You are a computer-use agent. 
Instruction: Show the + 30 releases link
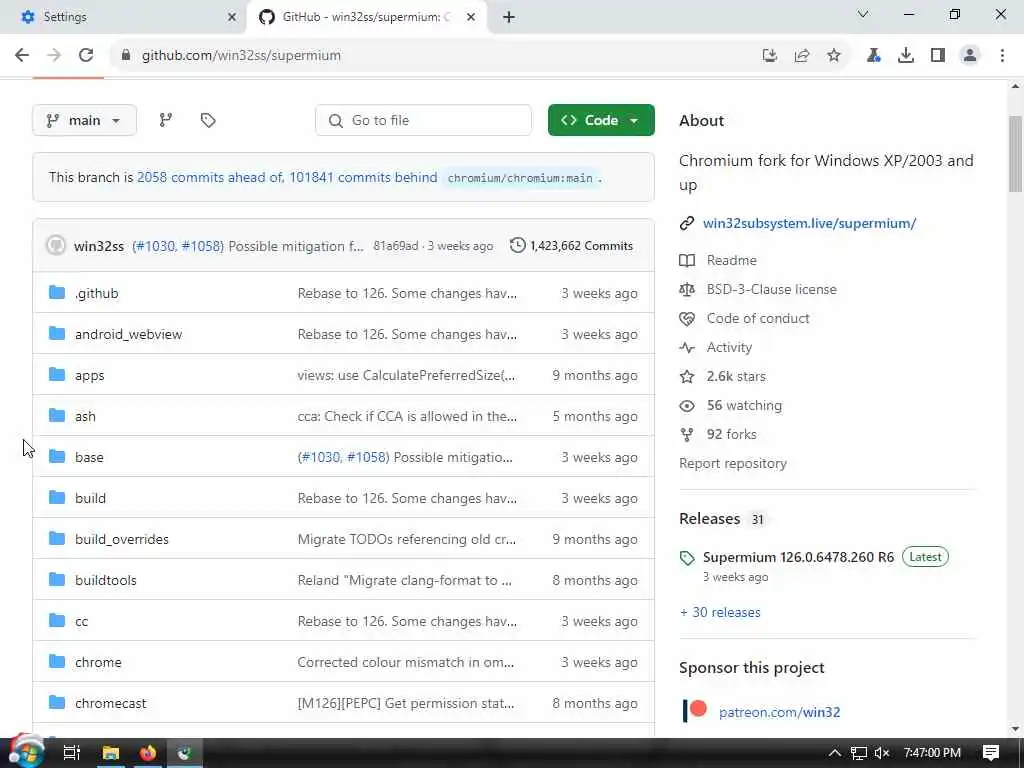720,613
